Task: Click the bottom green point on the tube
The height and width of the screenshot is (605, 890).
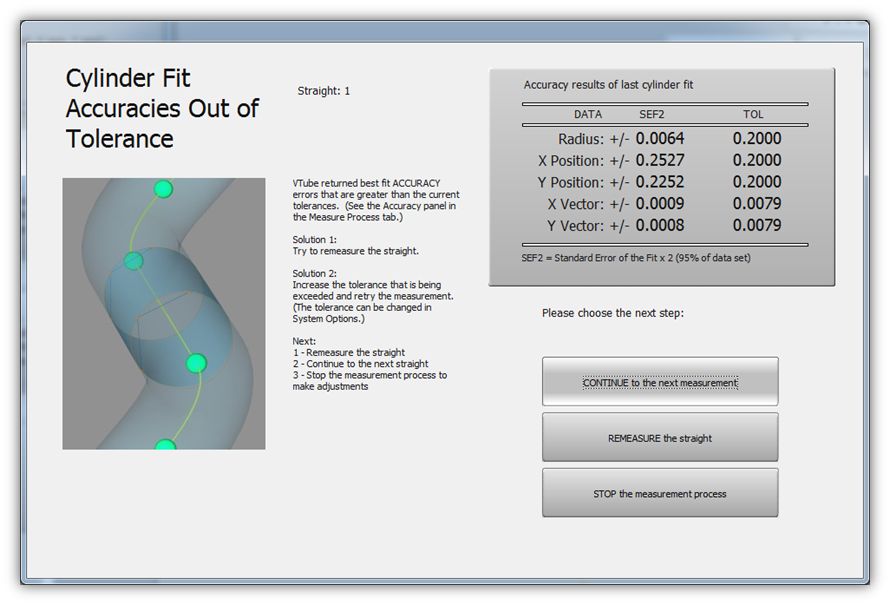Action: tap(165, 443)
